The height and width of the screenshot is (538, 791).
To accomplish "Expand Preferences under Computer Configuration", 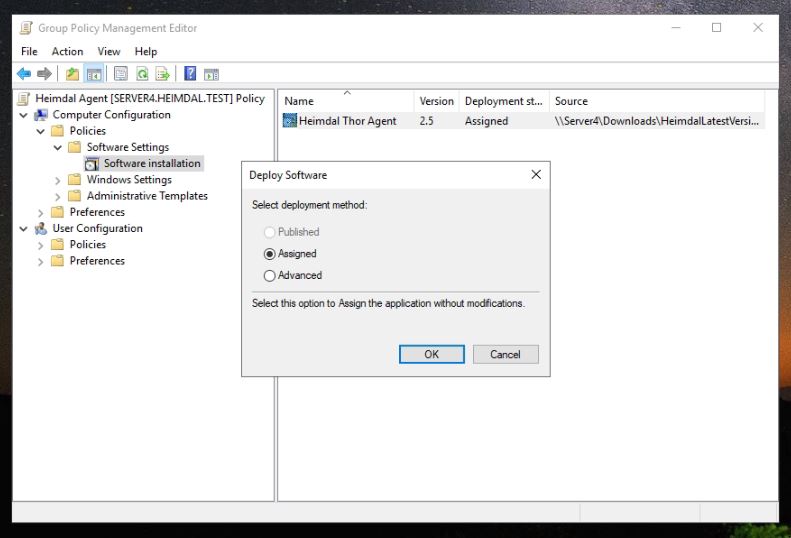I will pos(40,212).
